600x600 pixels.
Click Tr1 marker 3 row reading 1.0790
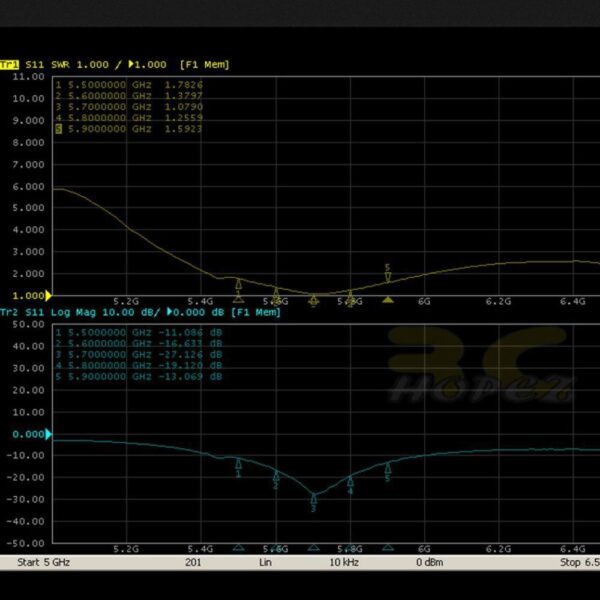[x=129, y=107]
